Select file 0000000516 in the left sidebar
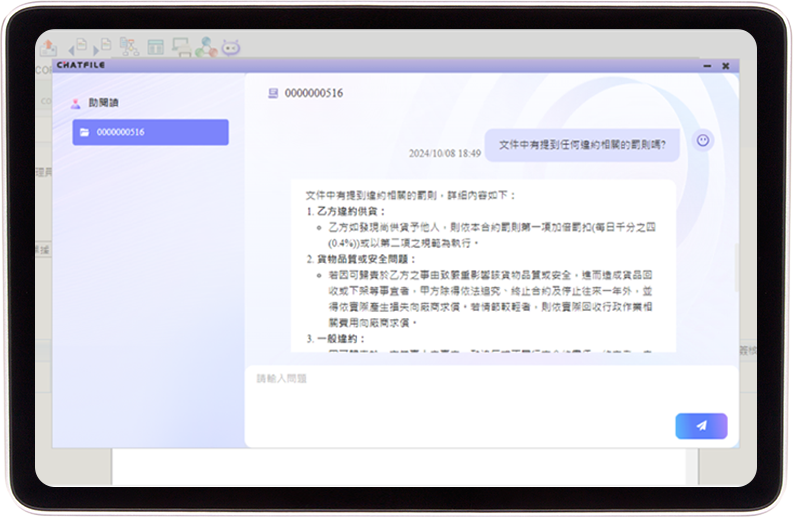 150,132
